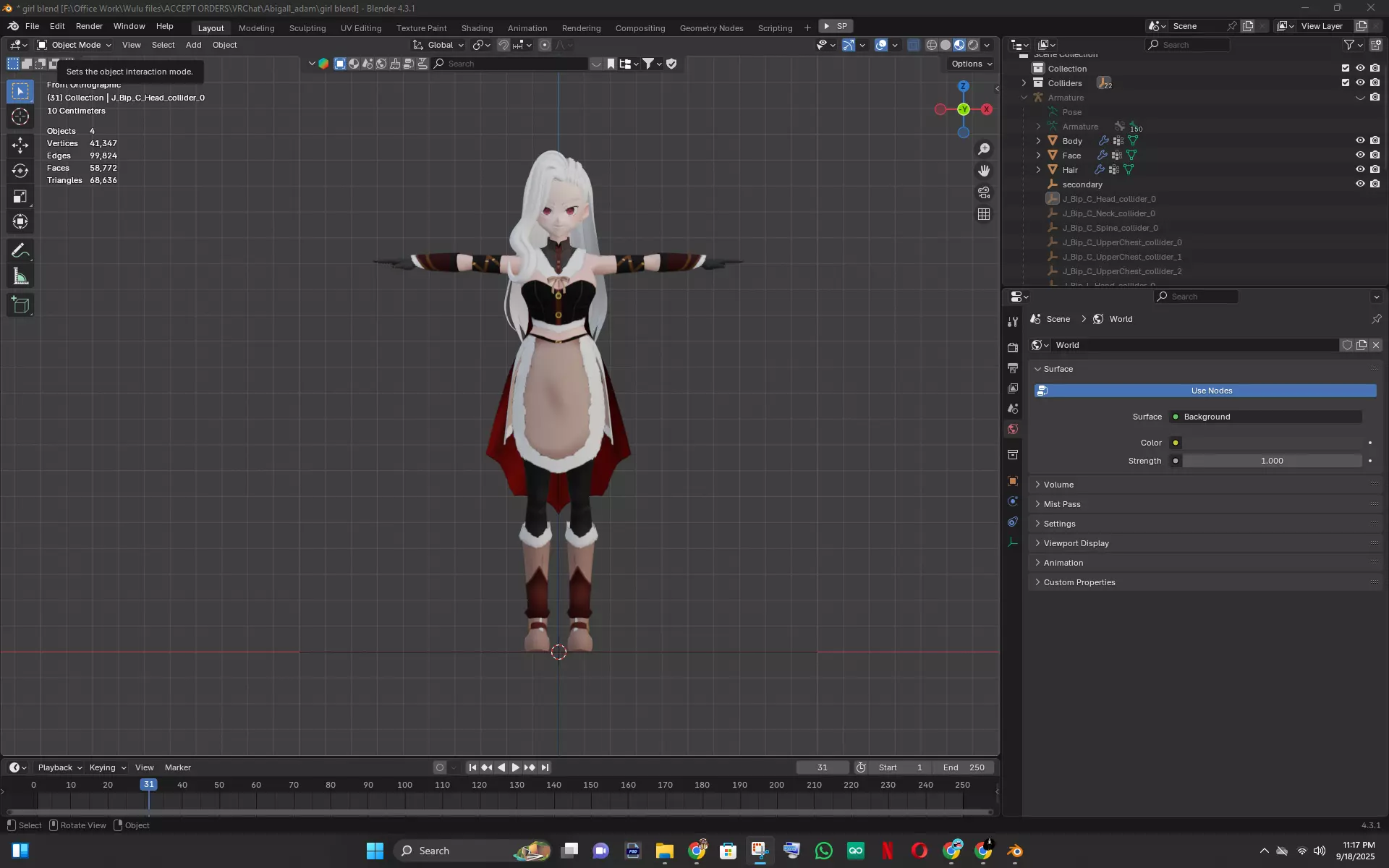The height and width of the screenshot is (868, 1389).
Task: Open the File menu
Action: coord(32,26)
